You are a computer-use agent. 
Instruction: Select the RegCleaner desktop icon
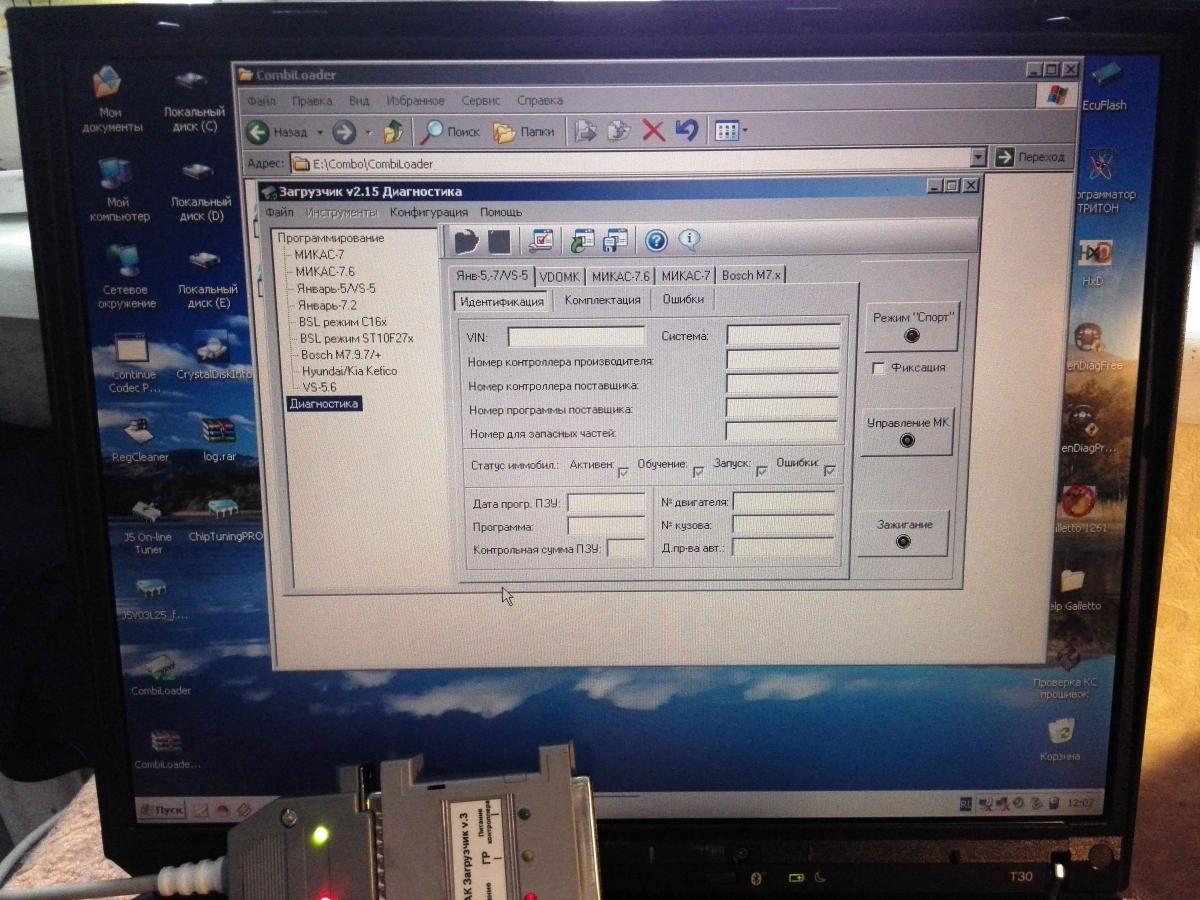coord(140,440)
